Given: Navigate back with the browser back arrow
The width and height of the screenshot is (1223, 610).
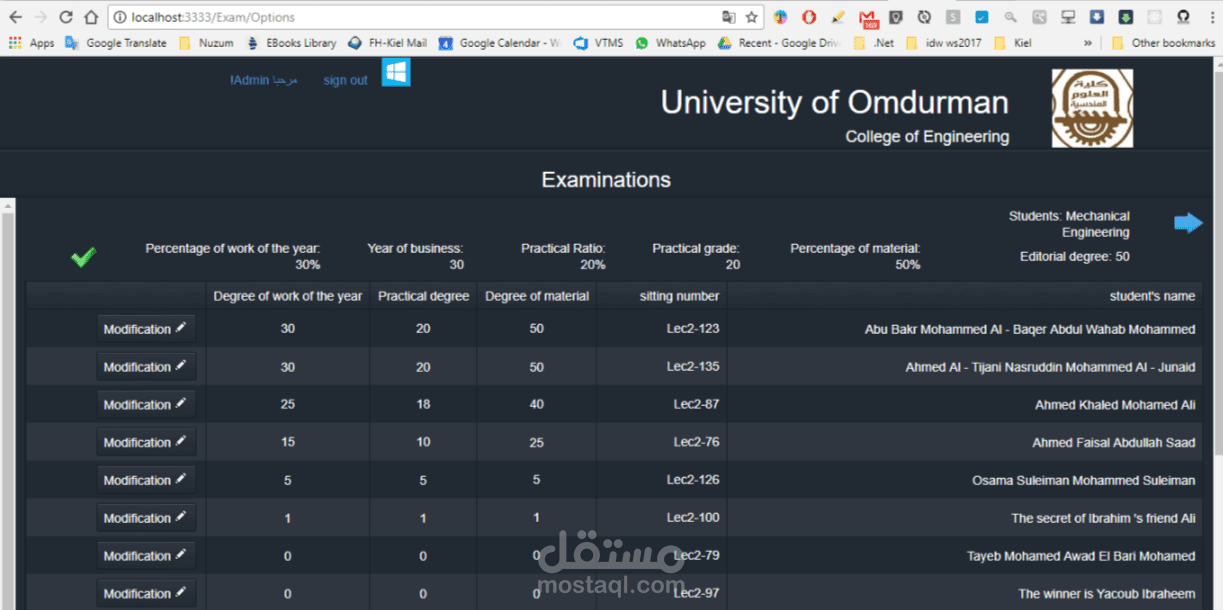Looking at the screenshot, I should (x=14, y=16).
